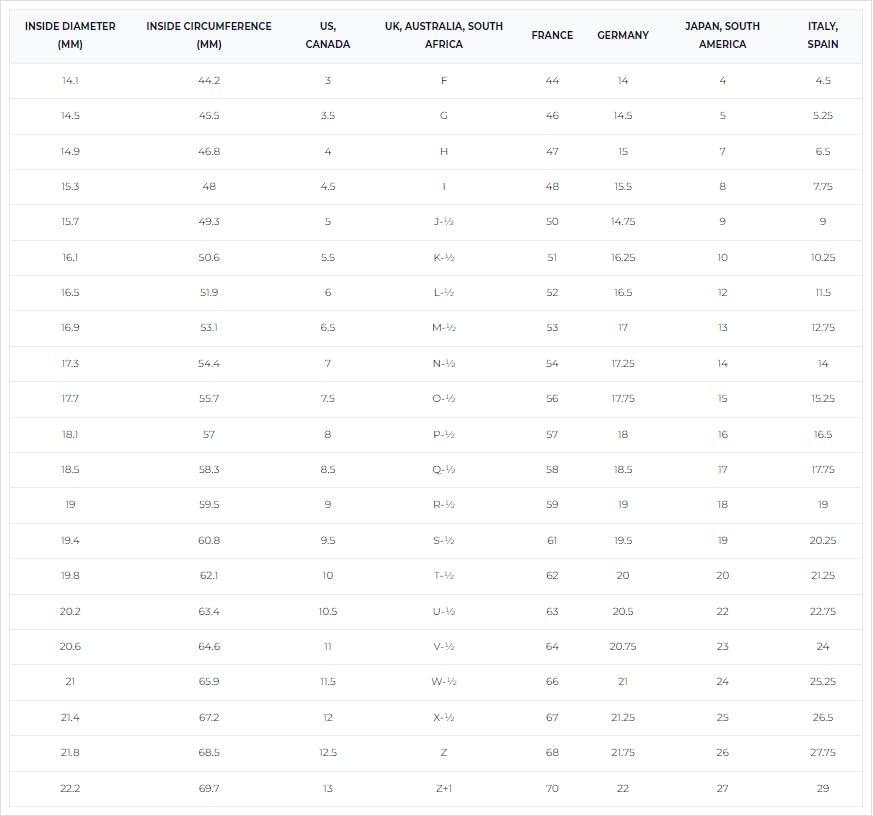Click the Z+1 UK size cell
Viewport: 873px width, 816px height.
(x=444, y=788)
